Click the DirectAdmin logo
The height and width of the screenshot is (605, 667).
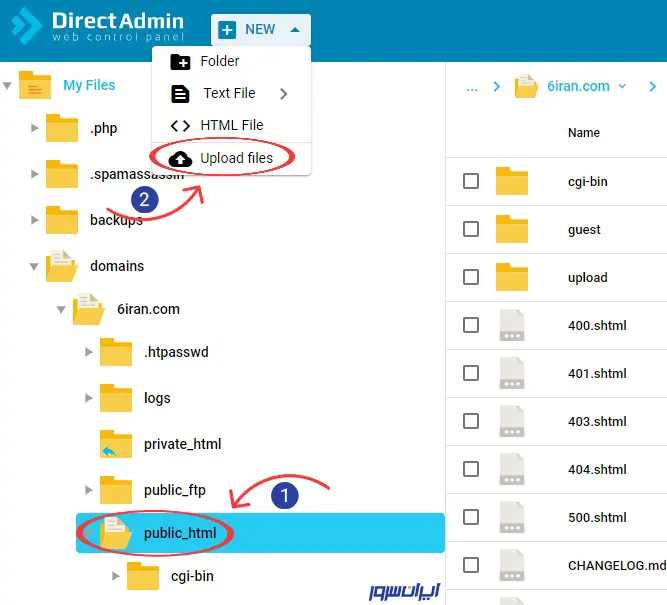[97, 26]
